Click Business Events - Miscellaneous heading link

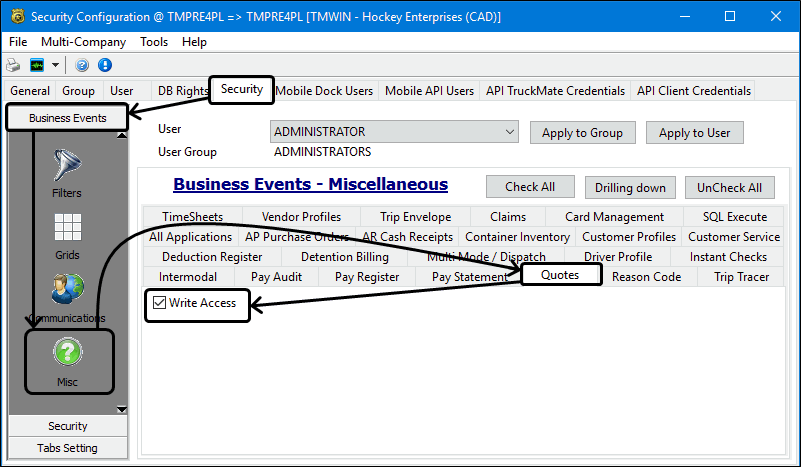coord(311,184)
